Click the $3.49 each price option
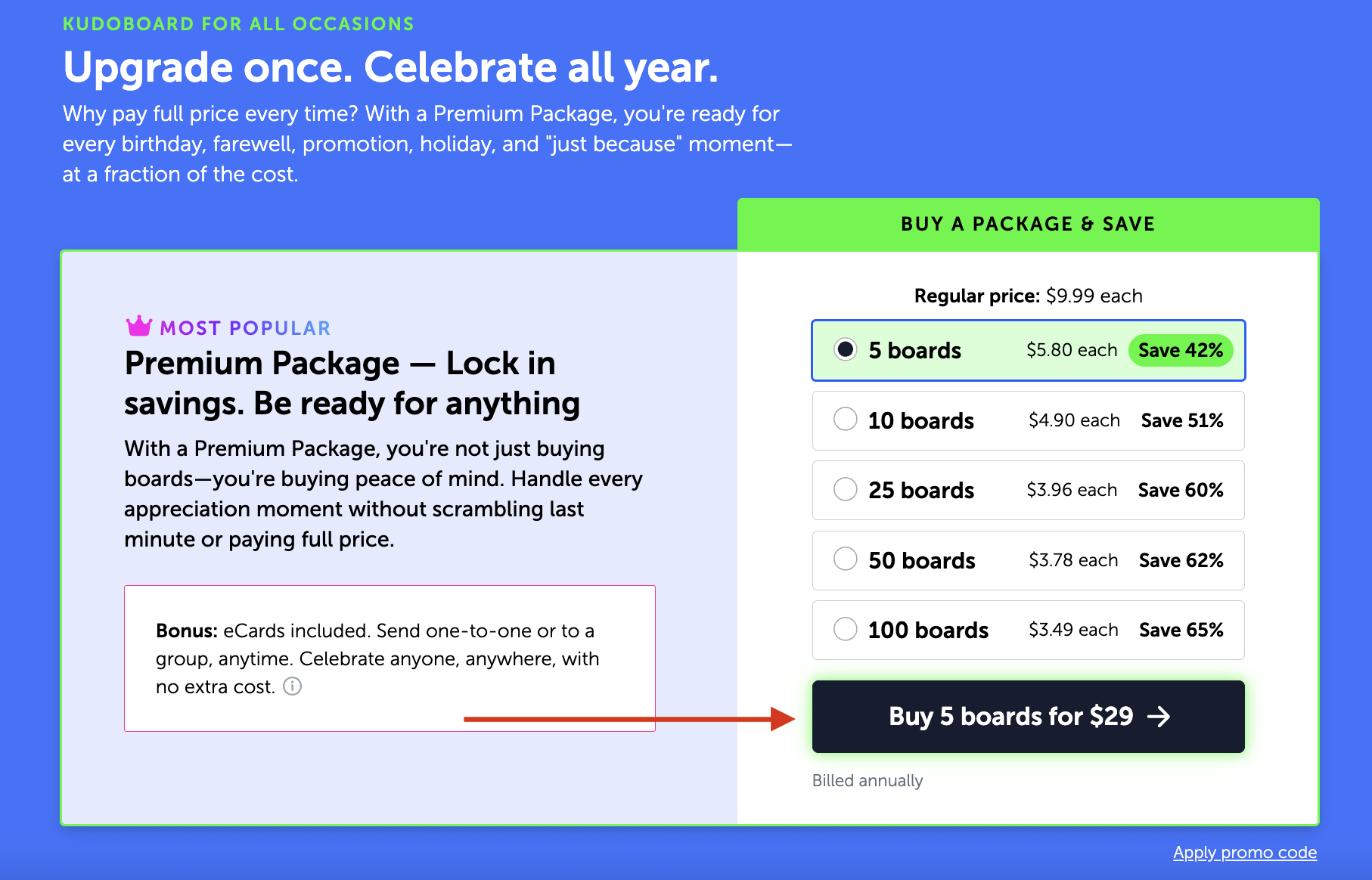Image resolution: width=1372 pixels, height=880 pixels. tap(1073, 630)
